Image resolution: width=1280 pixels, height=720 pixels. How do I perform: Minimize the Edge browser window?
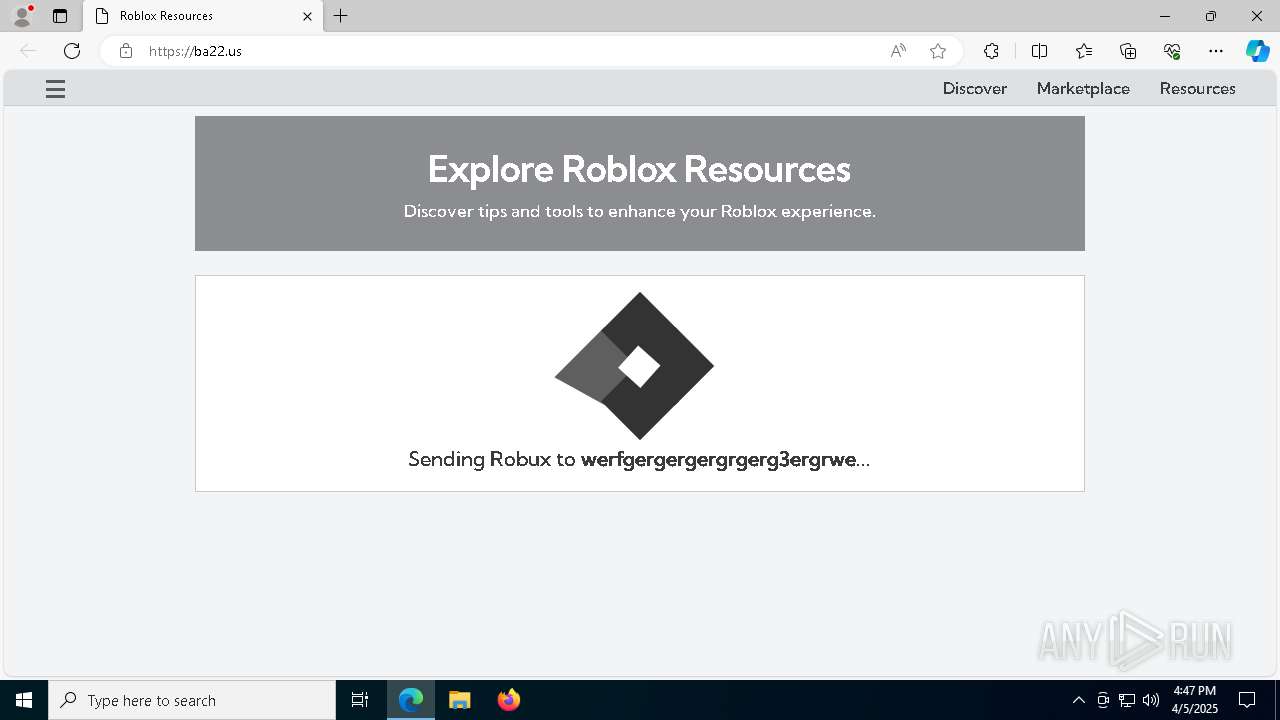pyautogui.click(x=1164, y=16)
